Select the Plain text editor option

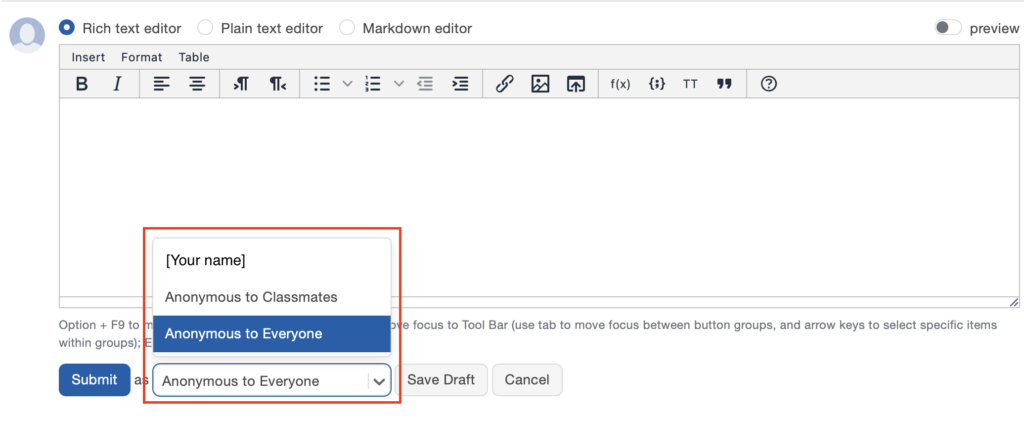pyautogui.click(x=206, y=28)
